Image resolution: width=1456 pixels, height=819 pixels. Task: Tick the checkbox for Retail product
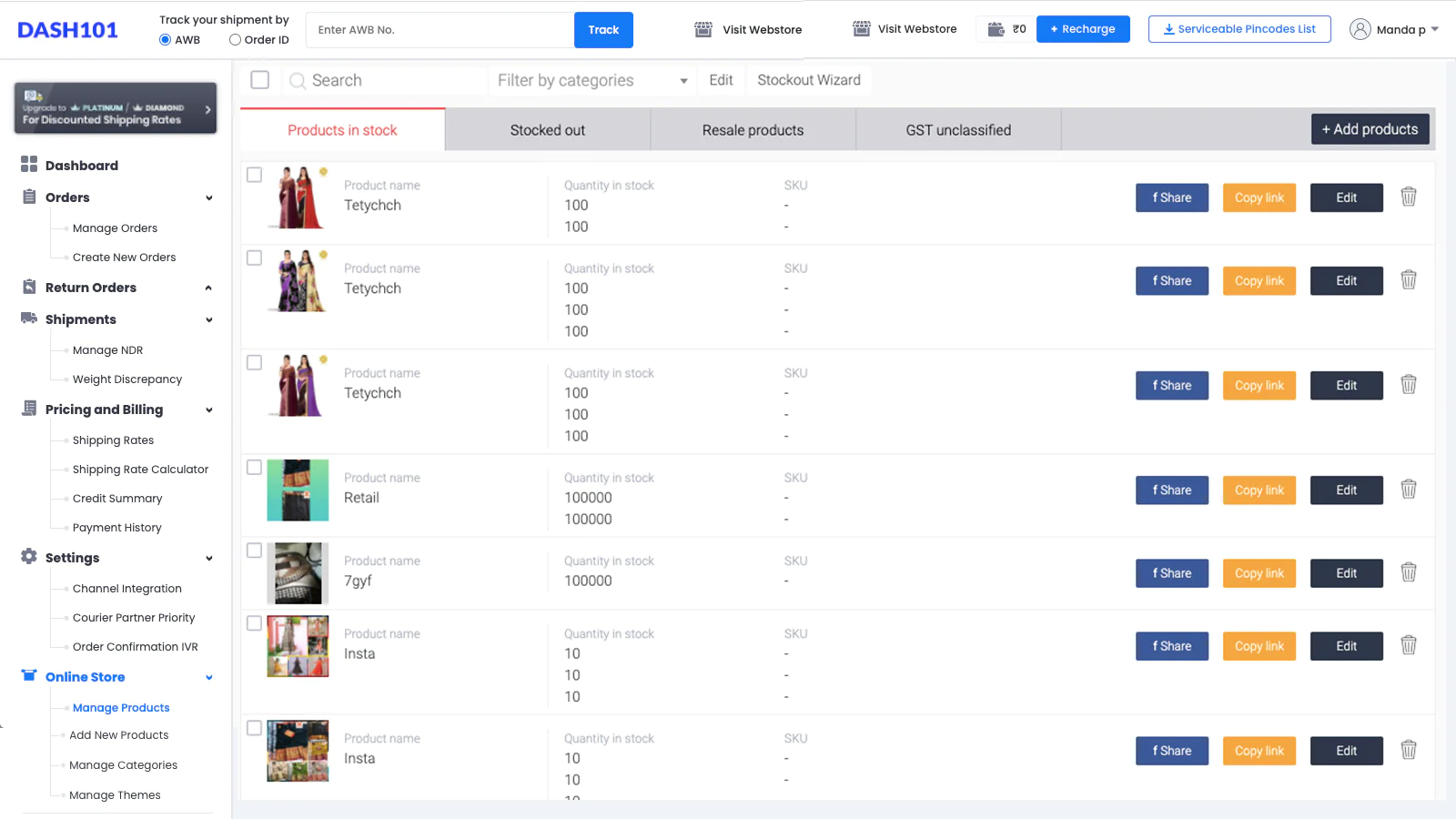(x=255, y=468)
